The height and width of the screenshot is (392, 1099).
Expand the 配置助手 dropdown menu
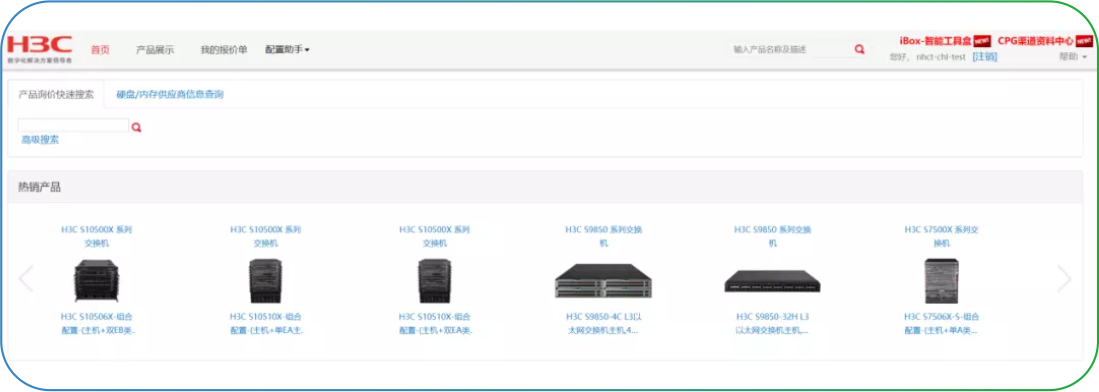pos(287,50)
